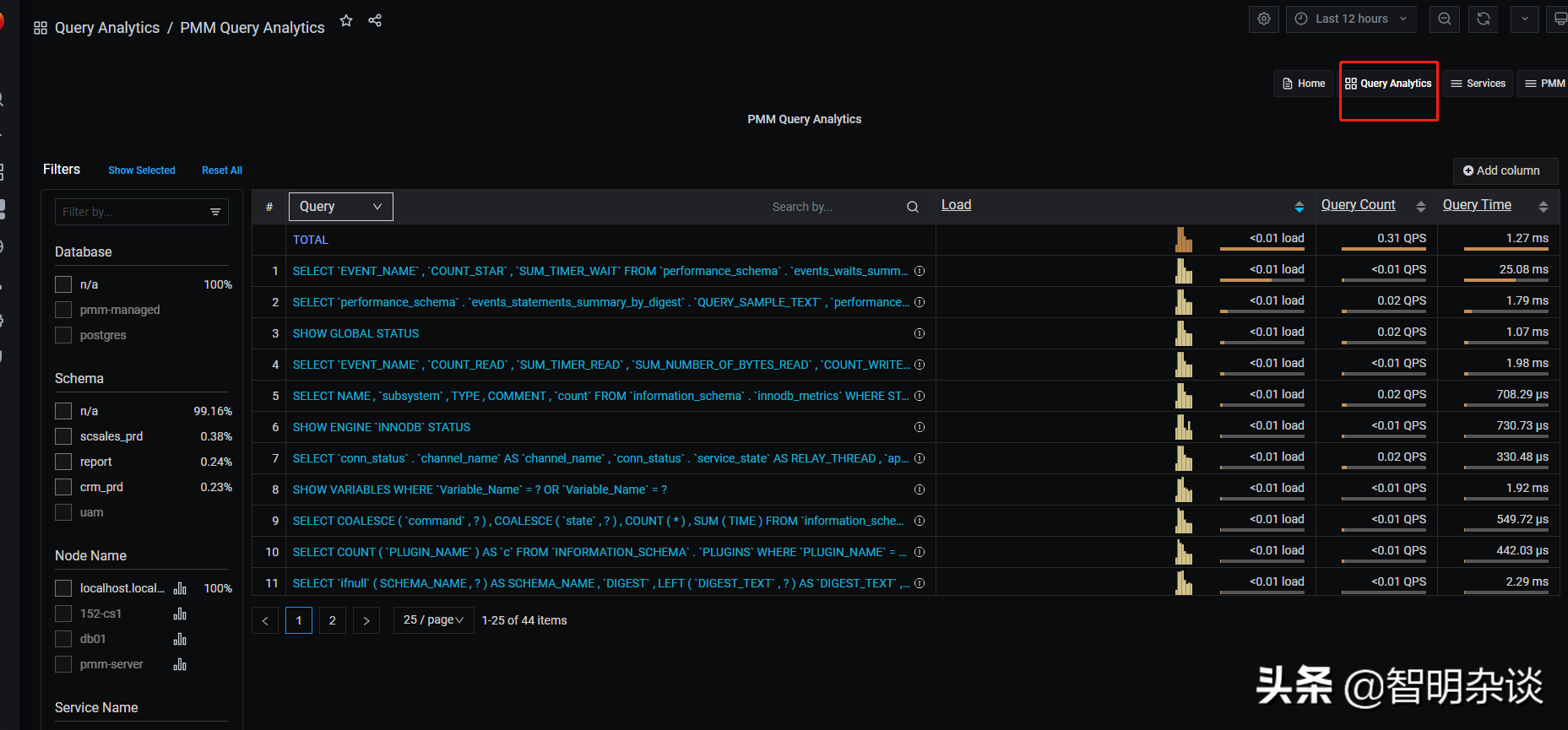This screenshot has width=1568, height=730.
Task: Open the refresh interval dropdown
Action: [1525, 19]
